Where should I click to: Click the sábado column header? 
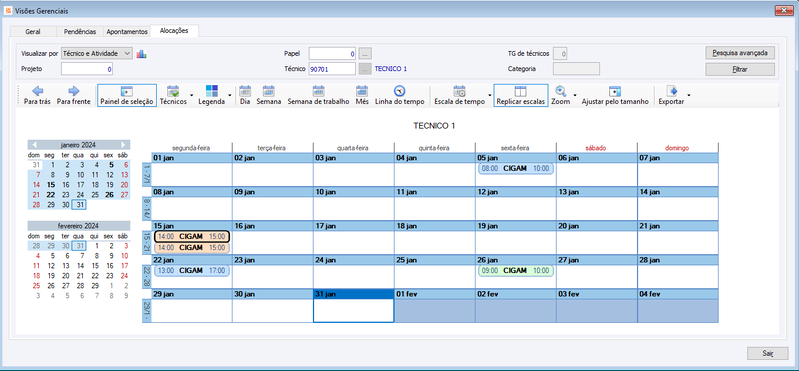tap(596, 148)
